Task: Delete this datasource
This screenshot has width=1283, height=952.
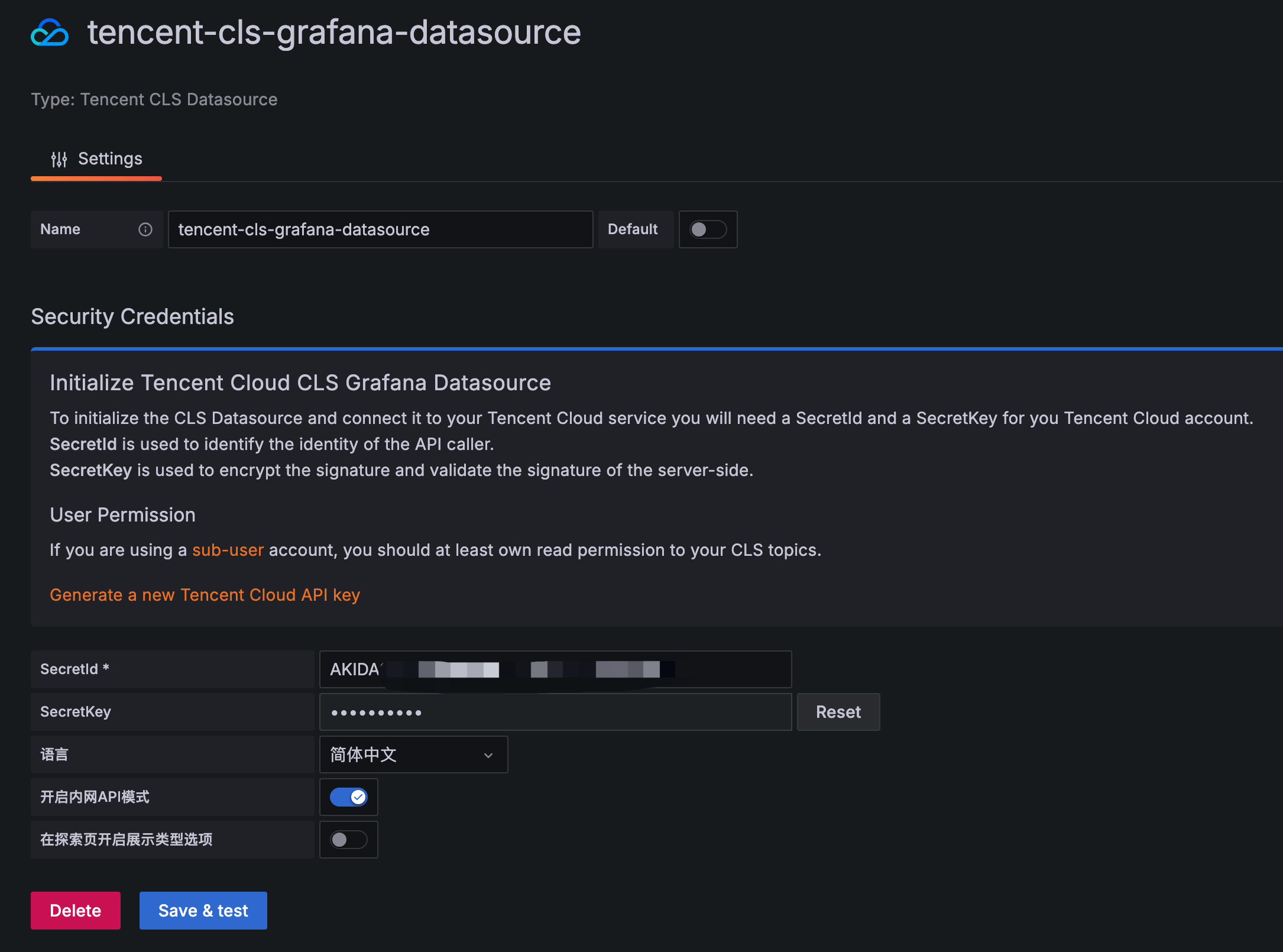Action: click(x=76, y=911)
